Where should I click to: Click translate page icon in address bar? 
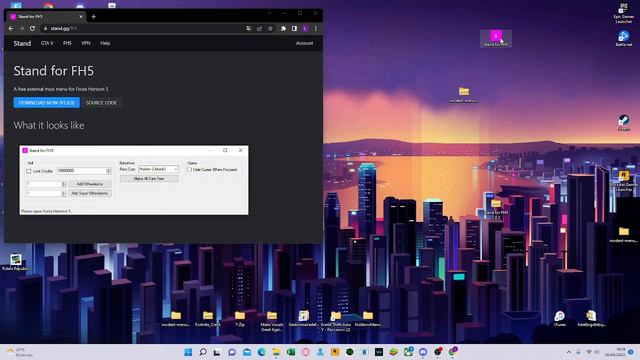coord(249,29)
